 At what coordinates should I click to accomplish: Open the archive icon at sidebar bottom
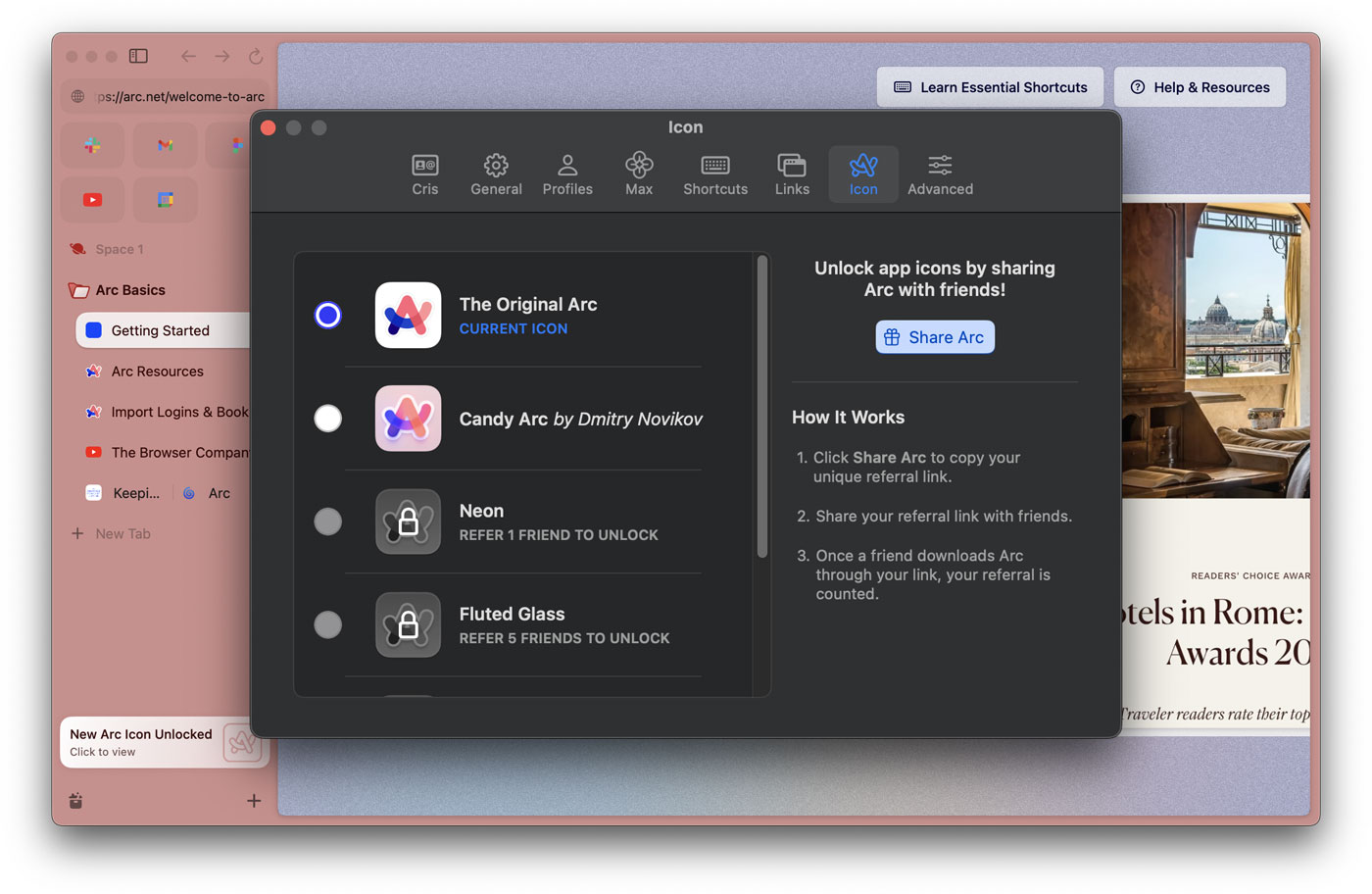[76, 801]
